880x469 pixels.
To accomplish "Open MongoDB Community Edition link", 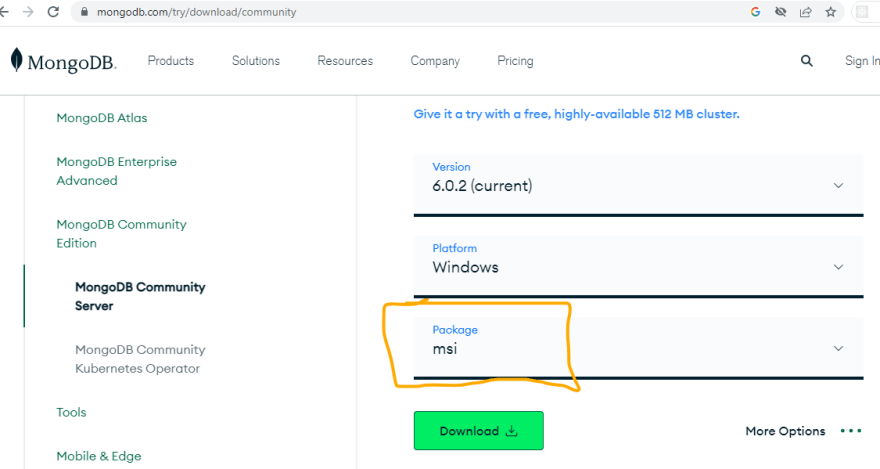I will 121,233.
